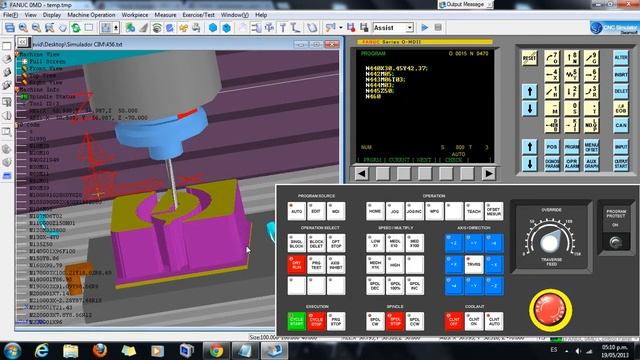Click the POS key on the keypad
640x360 pixels.
tap(551, 147)
